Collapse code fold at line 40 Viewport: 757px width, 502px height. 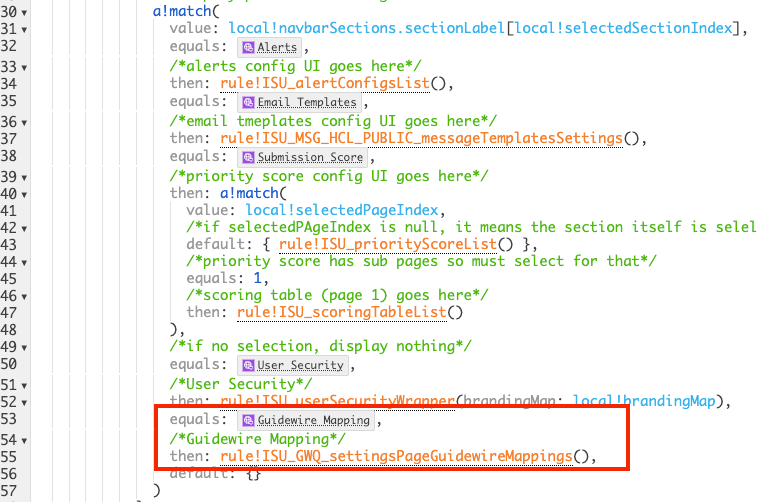24,195
